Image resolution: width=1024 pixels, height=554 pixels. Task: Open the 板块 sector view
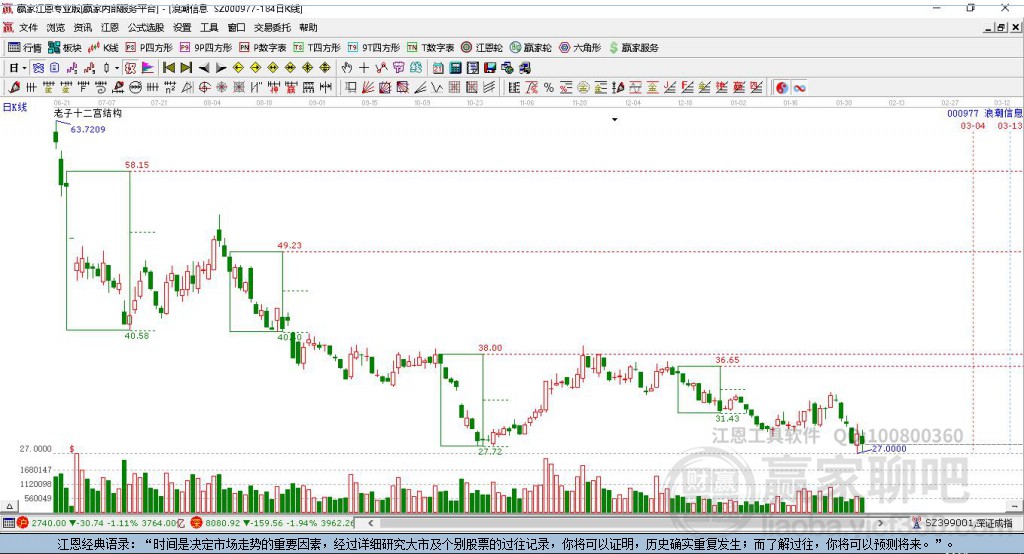(65, 48)
